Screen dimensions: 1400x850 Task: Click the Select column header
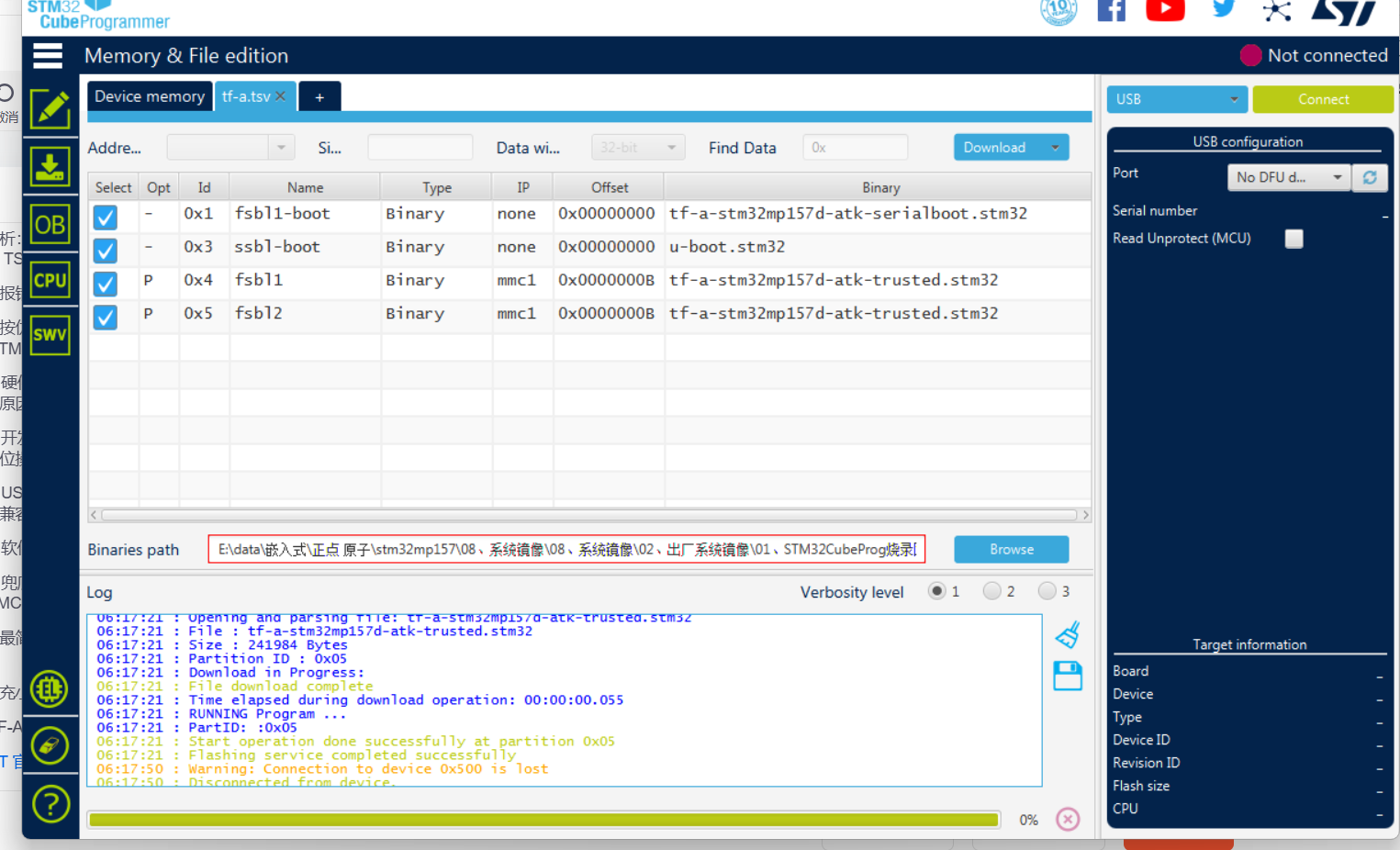pyautogui.click(x=113, y=187)
